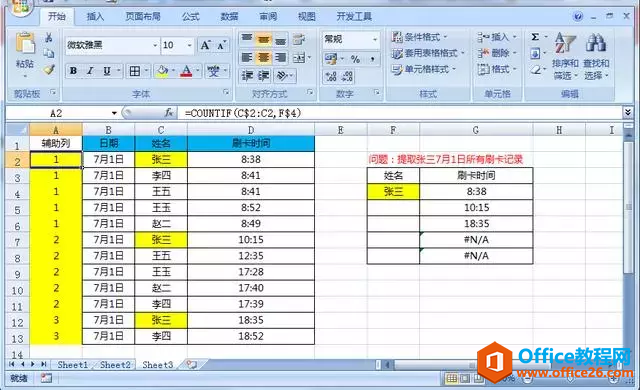Viewport: 640px width, 390px height.
Task: Click the insert new worksheet tab icon
Action: point(192,365)
